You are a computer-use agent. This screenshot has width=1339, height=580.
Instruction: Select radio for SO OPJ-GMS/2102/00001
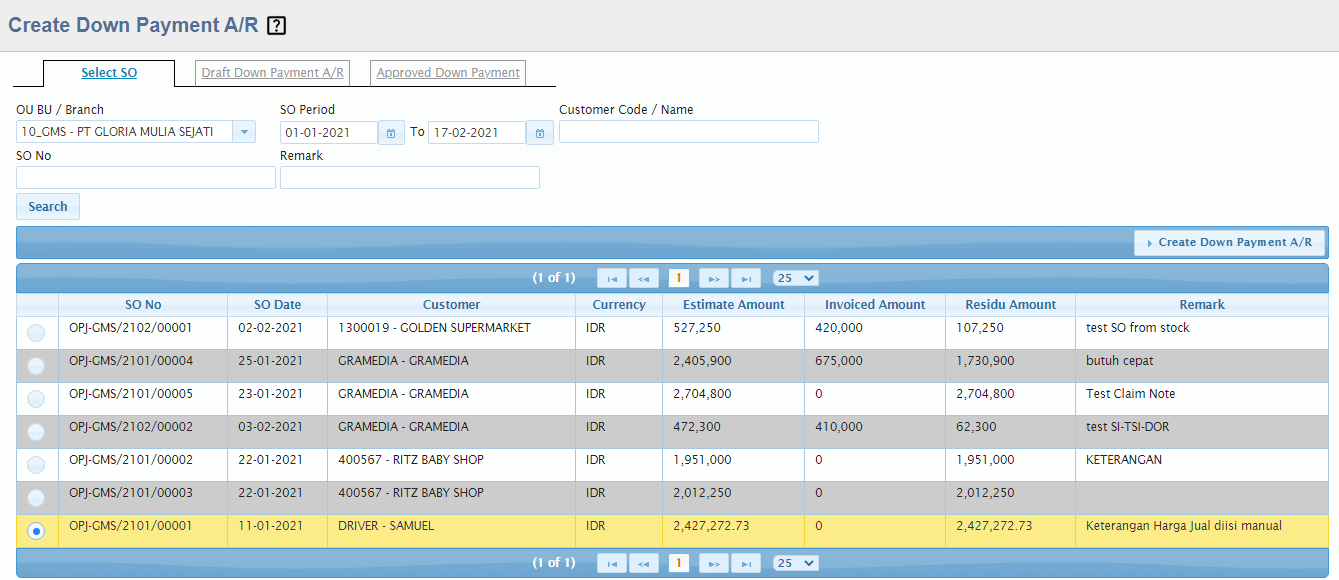(36, 333)
